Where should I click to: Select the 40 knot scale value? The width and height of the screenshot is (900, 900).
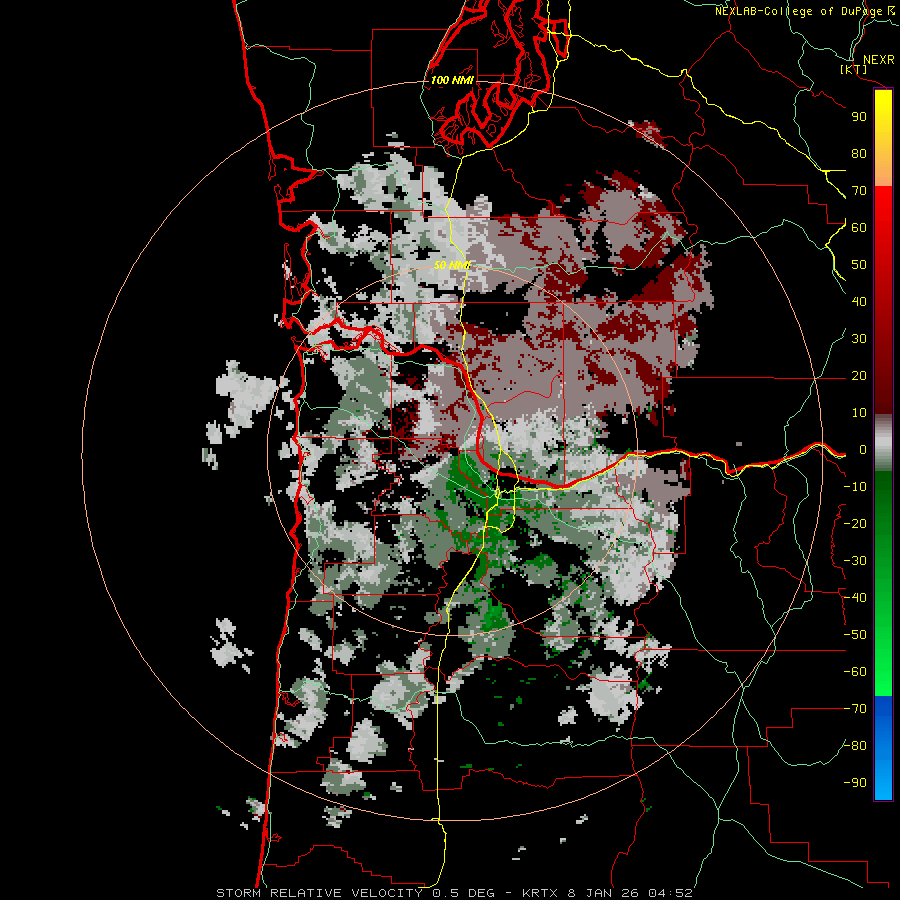tap(859, 302)
